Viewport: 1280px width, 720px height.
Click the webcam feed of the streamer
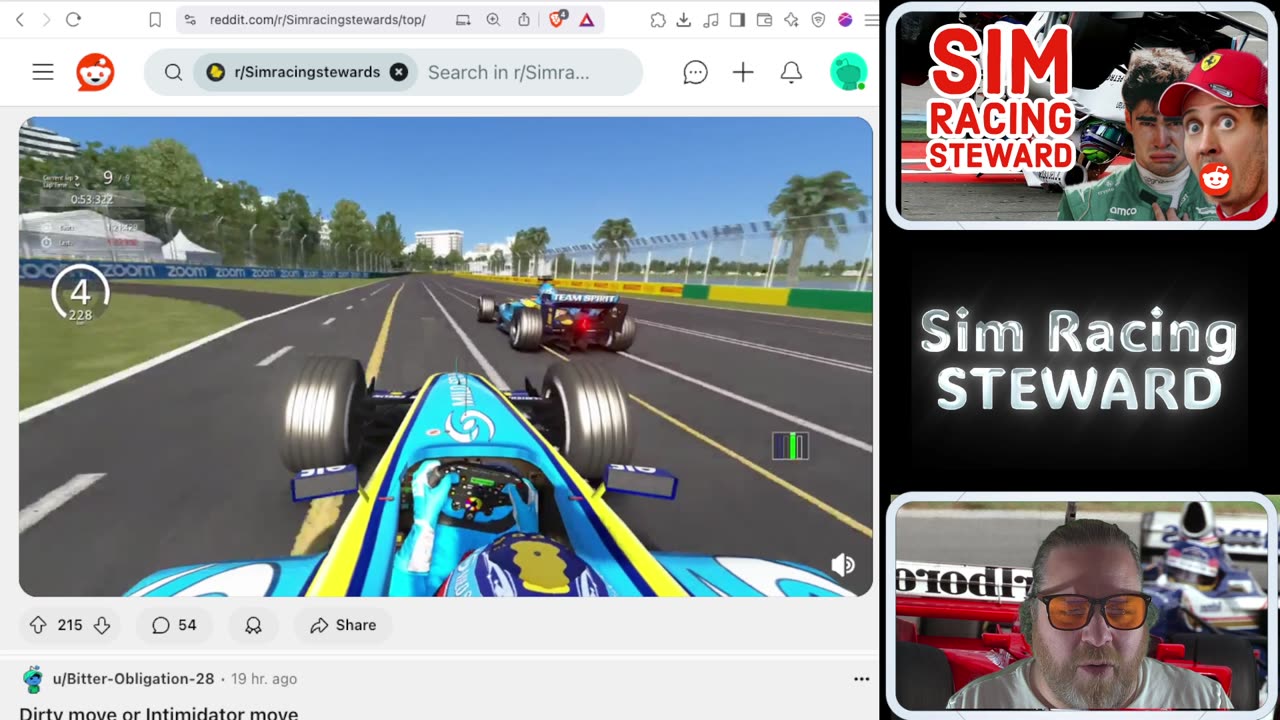pyautogui.click(x=1082, y=606)
